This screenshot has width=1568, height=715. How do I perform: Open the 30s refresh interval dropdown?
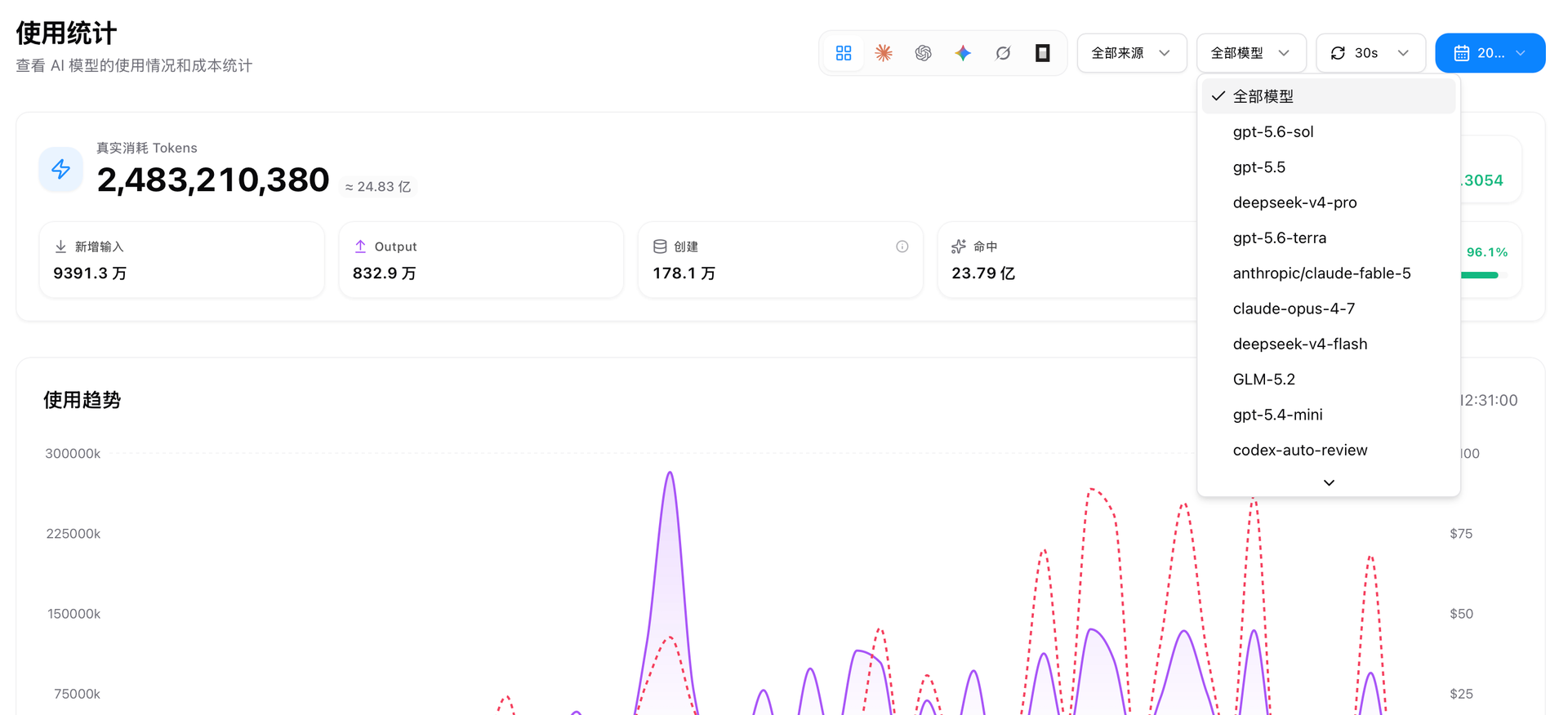[x=1371, y=53]
